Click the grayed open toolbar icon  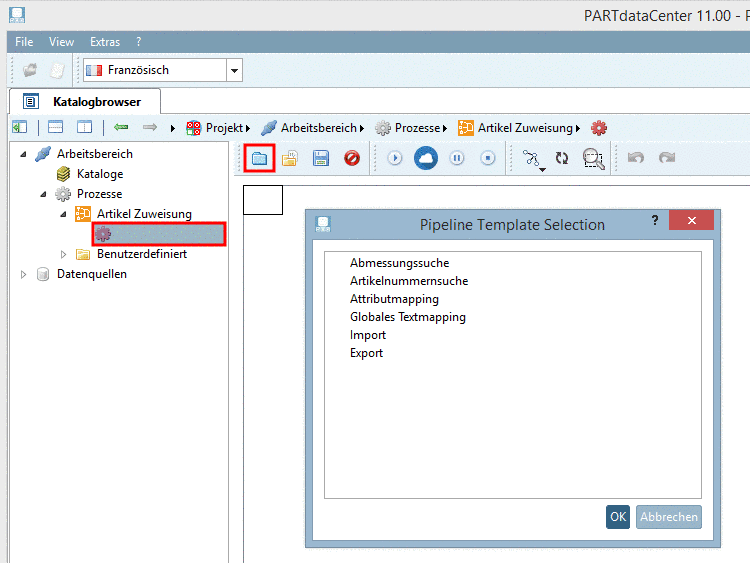pos(30,70)
